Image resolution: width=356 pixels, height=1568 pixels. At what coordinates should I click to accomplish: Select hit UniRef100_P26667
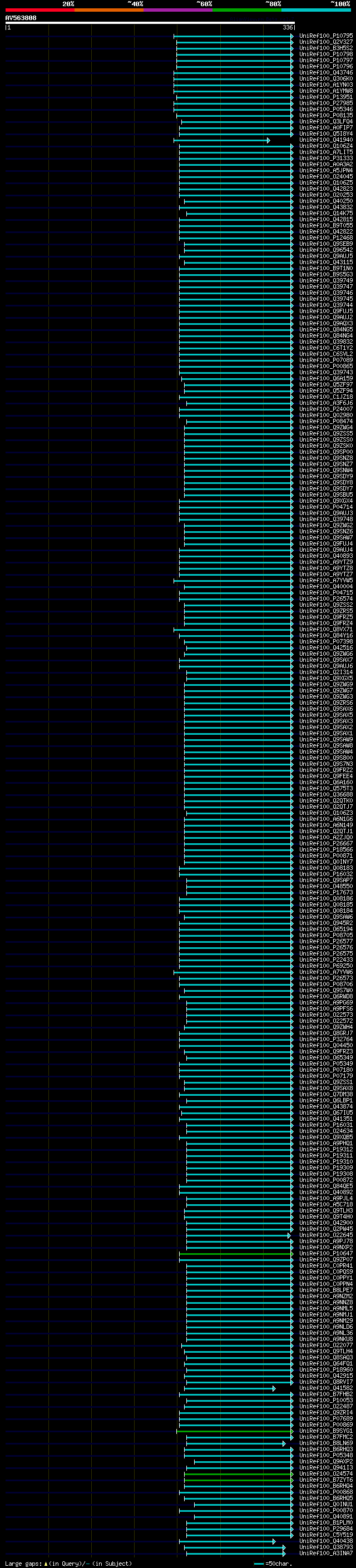pos(326,844)
